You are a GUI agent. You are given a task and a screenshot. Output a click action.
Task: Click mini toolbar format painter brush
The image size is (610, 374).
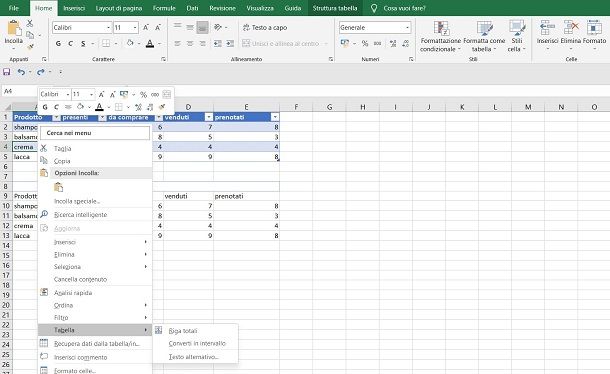click(162, 107)
